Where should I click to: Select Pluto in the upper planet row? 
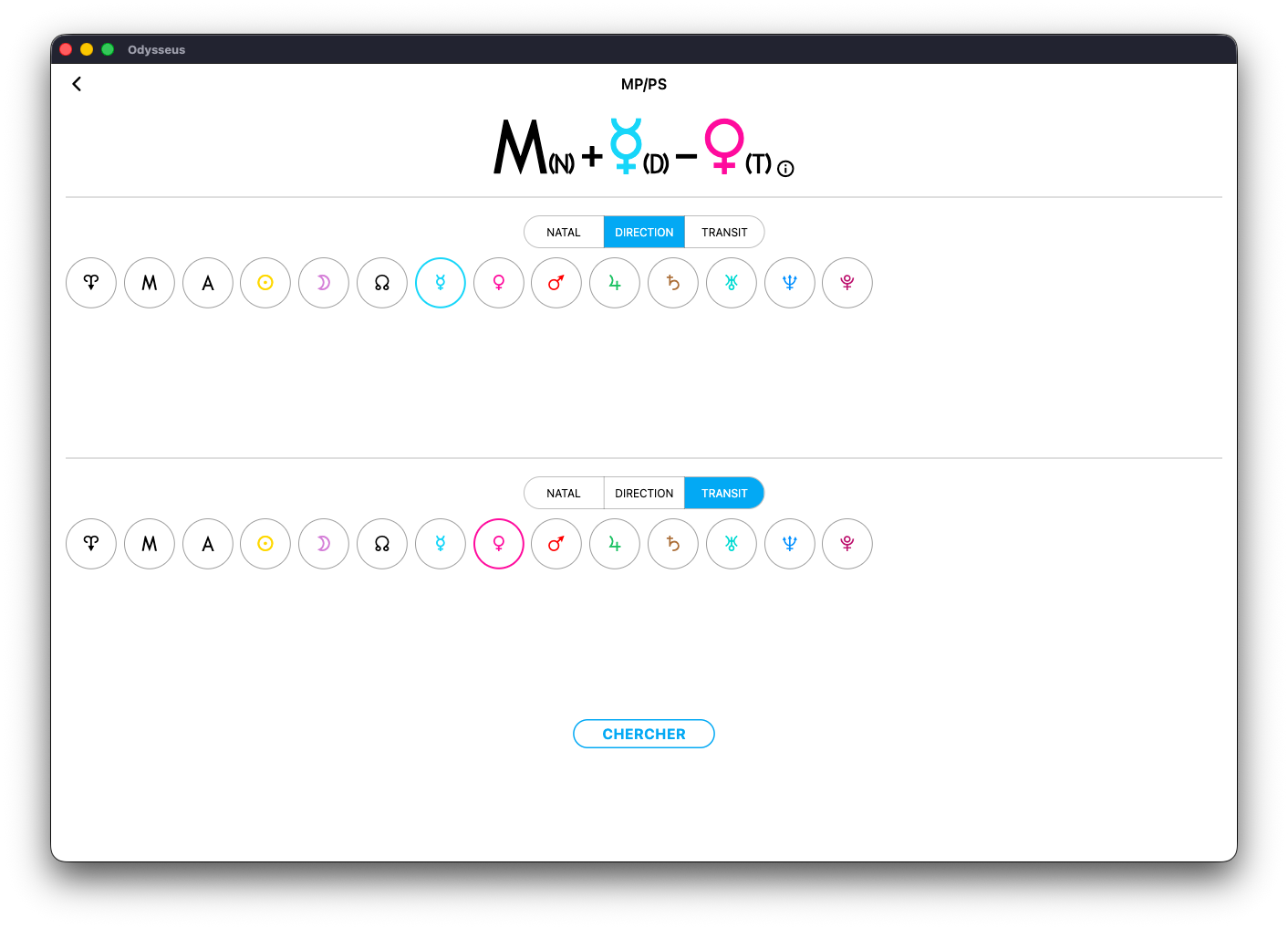click(x=847, y=283)
